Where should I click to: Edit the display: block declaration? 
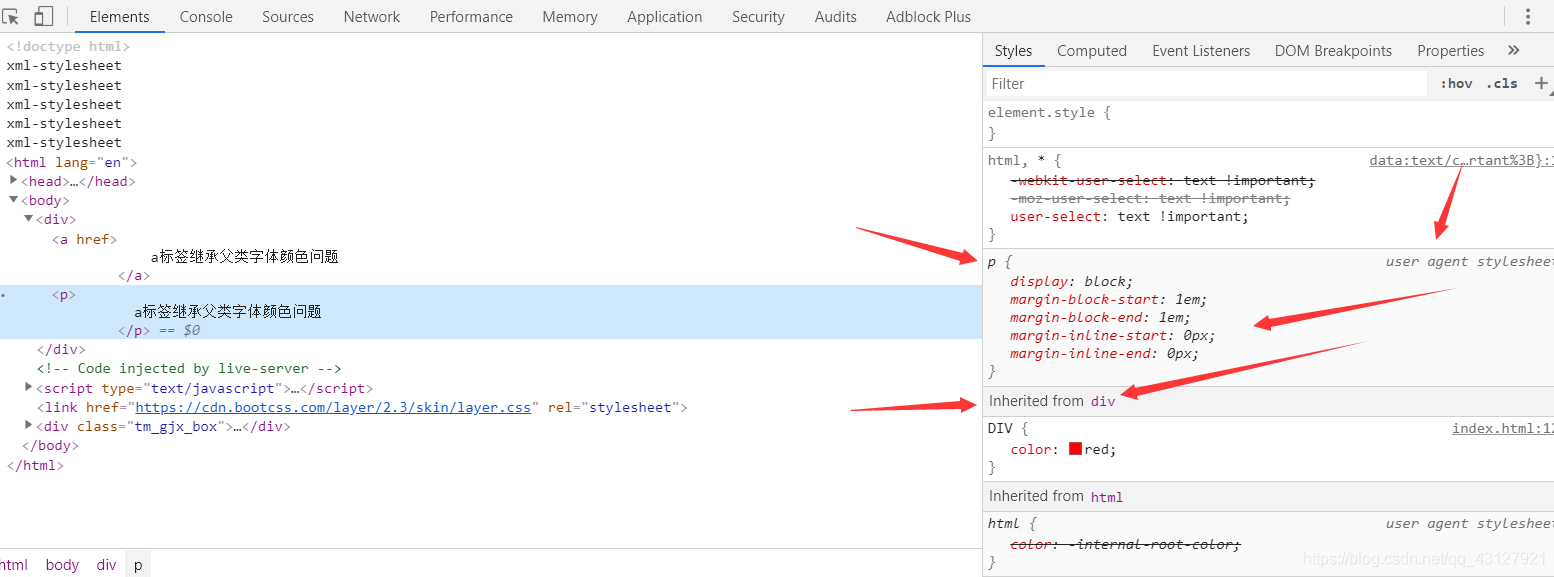click(1072, 281)
